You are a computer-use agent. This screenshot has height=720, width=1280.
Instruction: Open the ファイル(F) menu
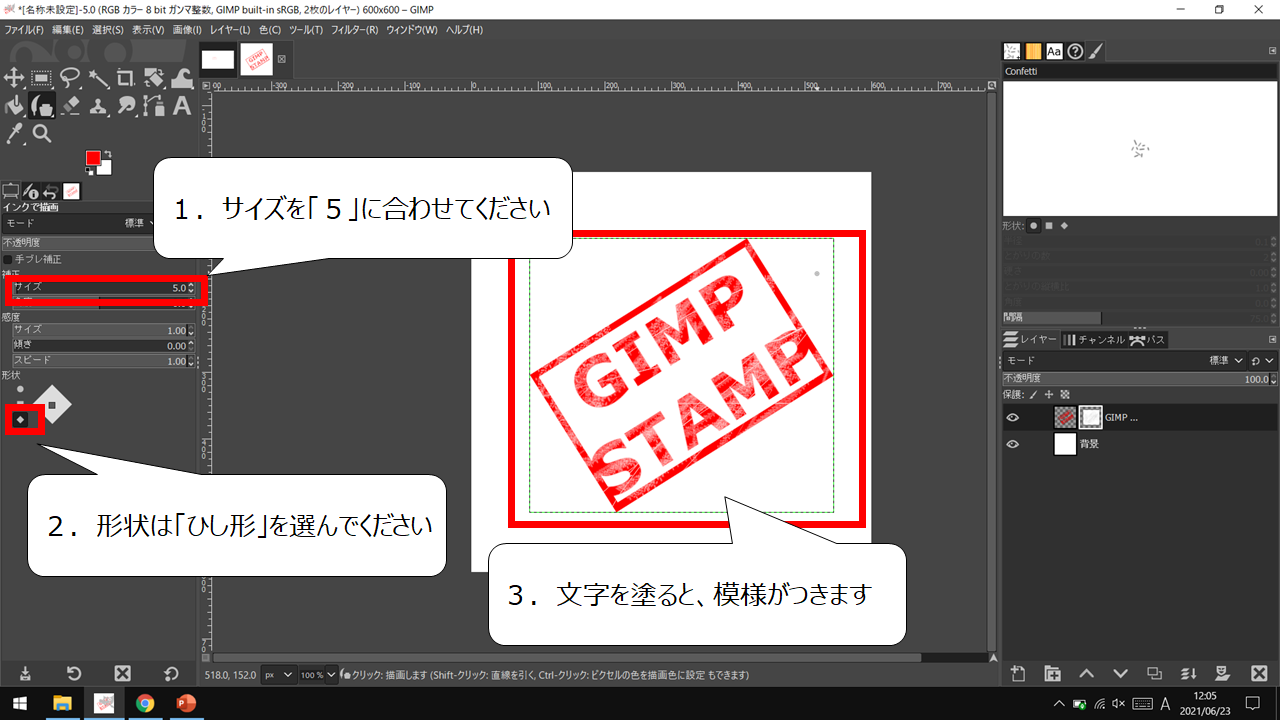tap(24, 30)
